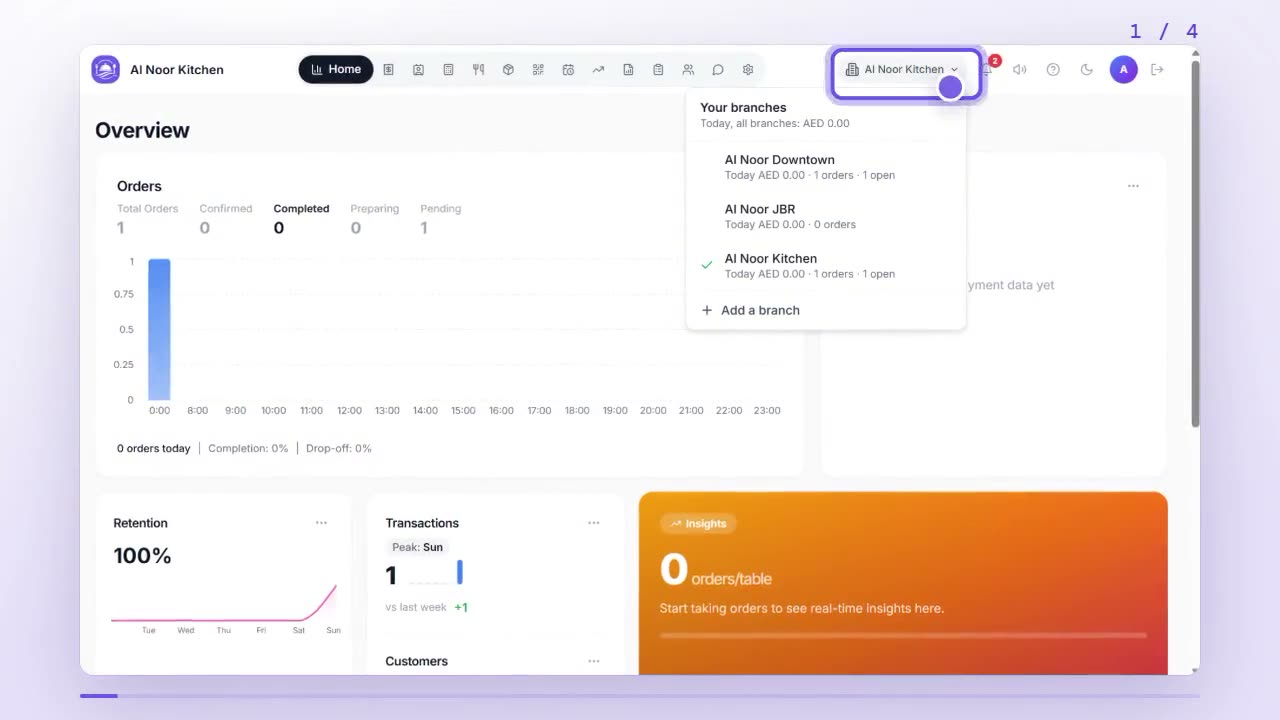Click the Peak: Sun label
Screen dimensions: 1280x720
tap(417, 547)
